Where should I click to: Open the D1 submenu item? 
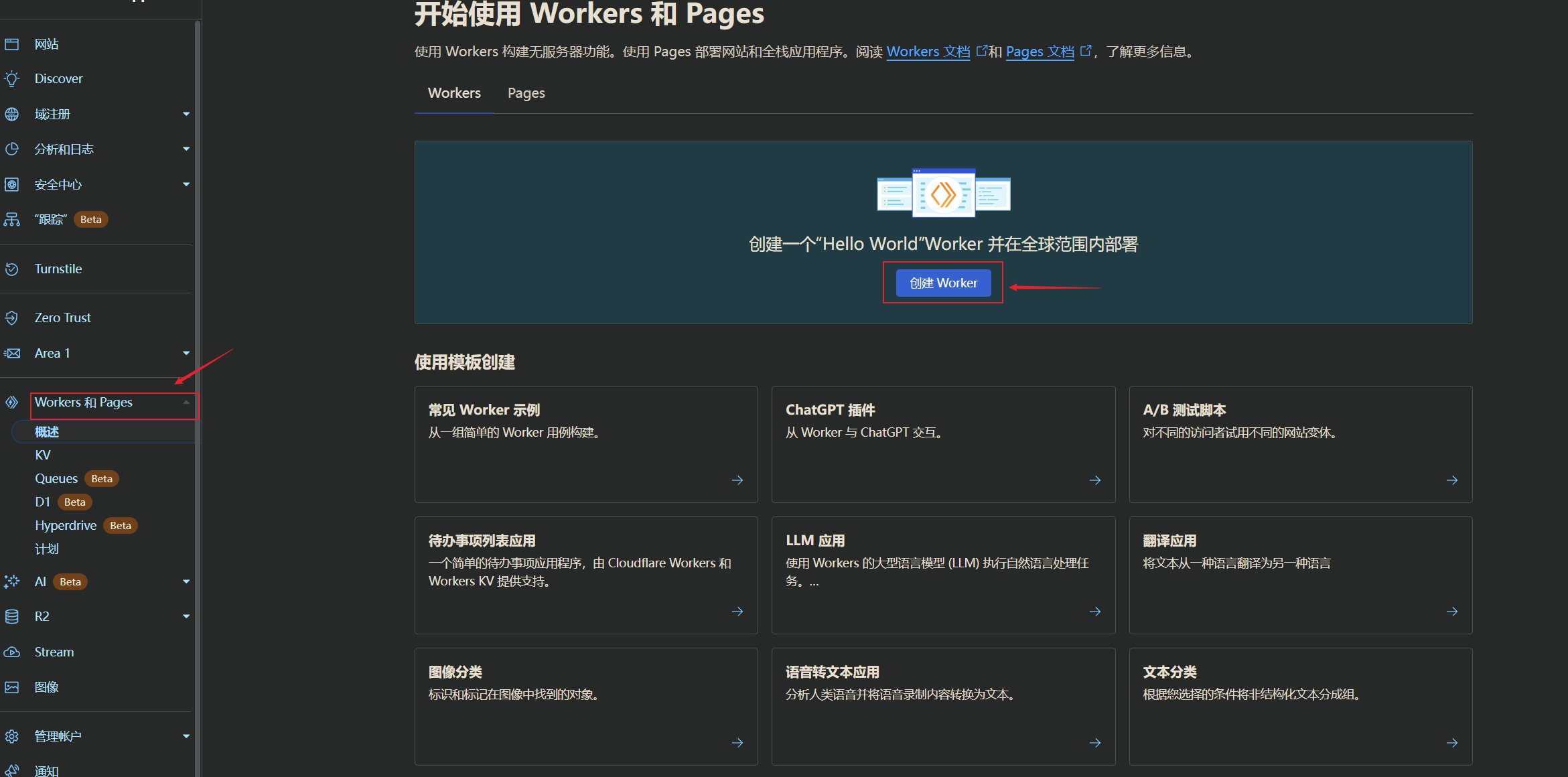click(x=43, y=502)
